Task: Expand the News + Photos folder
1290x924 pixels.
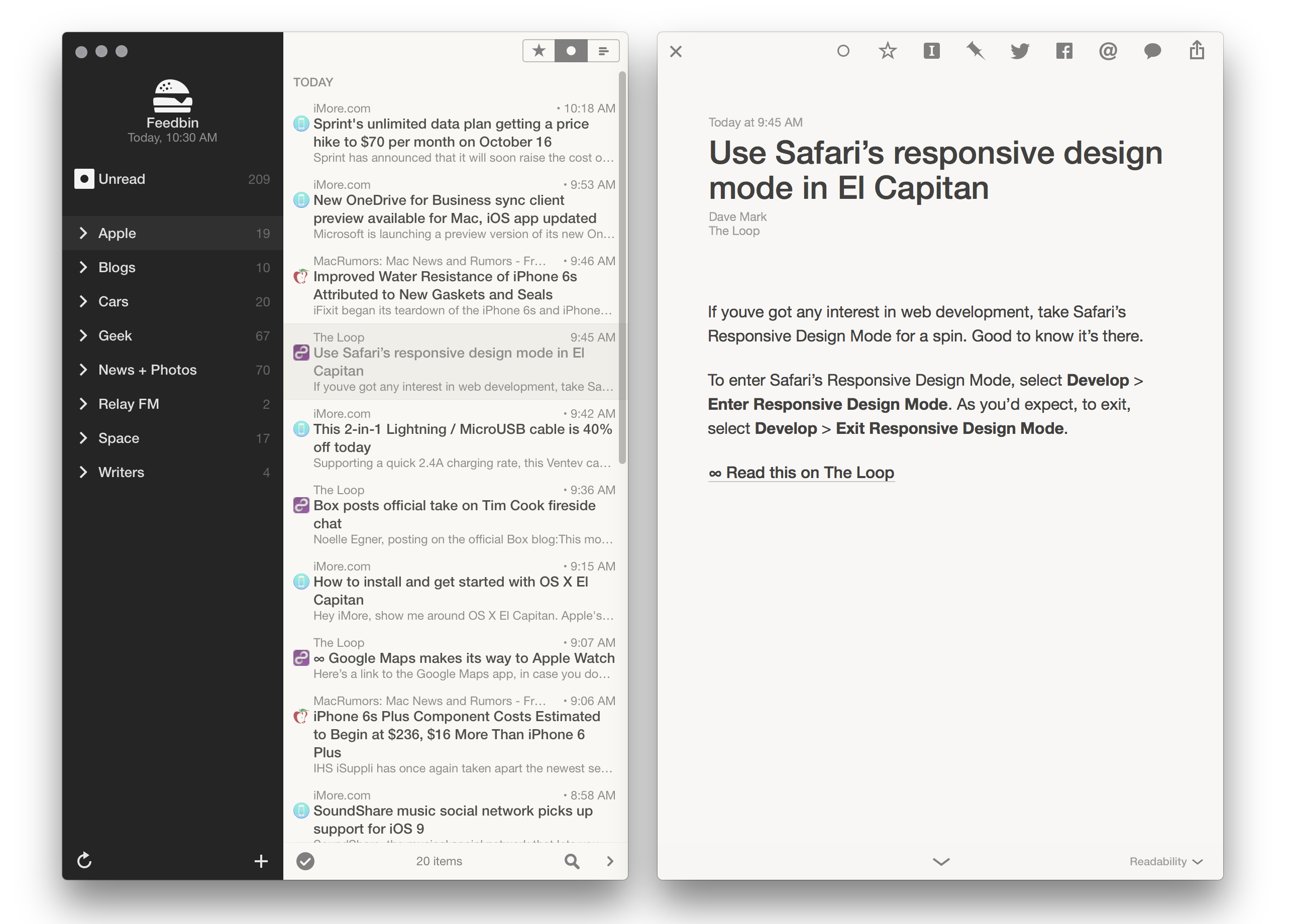Action: [x=83, y=370]
